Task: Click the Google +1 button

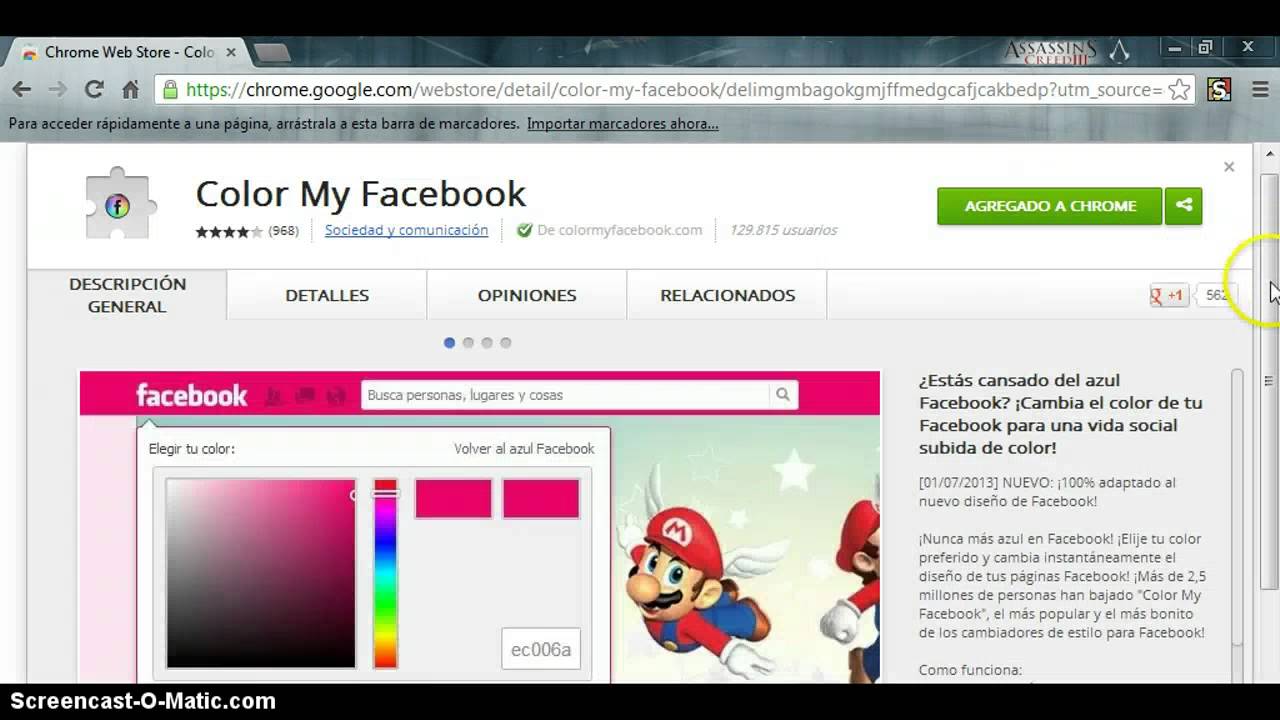Action: (1168, 295)
